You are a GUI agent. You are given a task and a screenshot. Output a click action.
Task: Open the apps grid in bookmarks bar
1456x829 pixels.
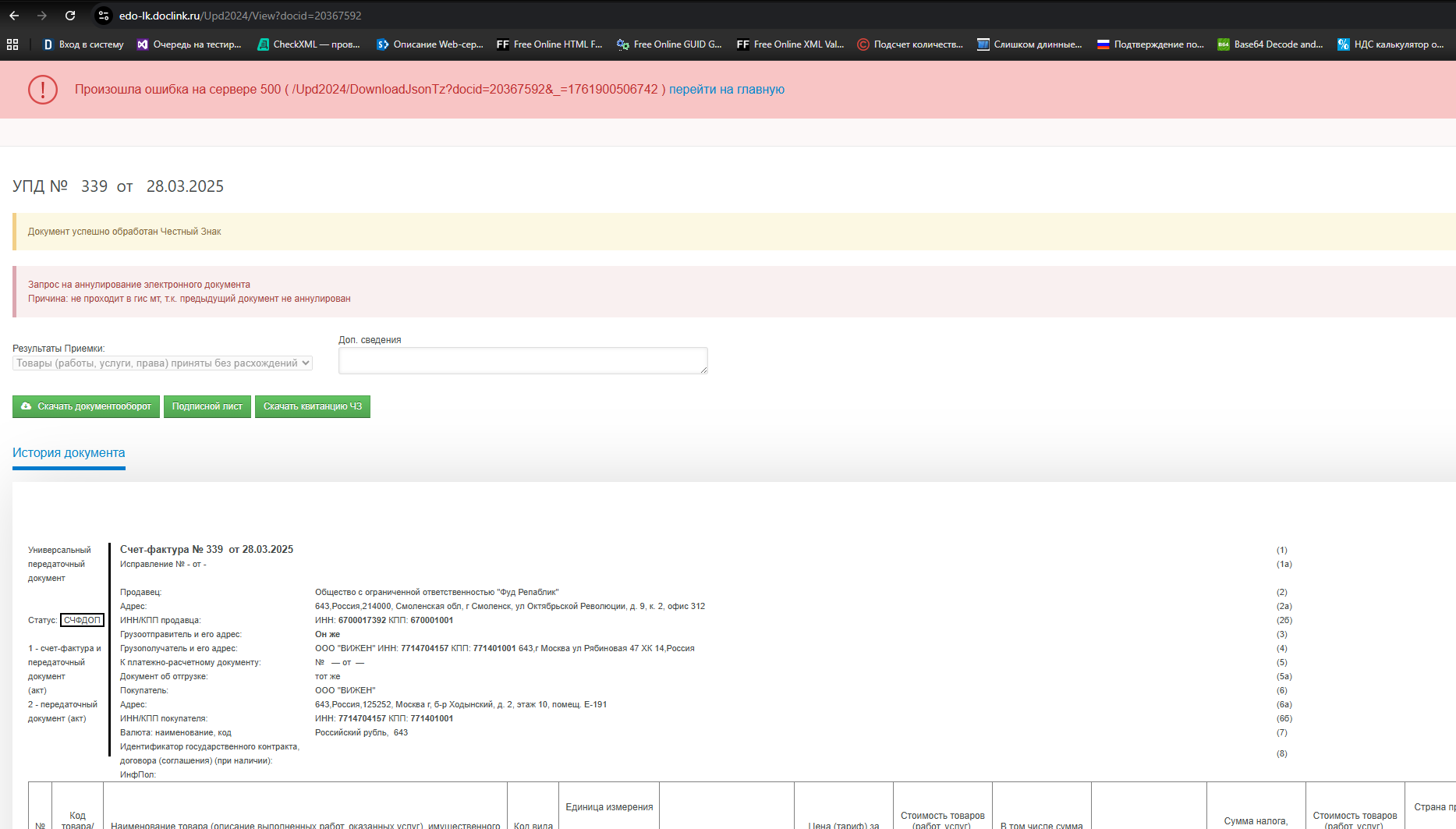click(12, 44)
